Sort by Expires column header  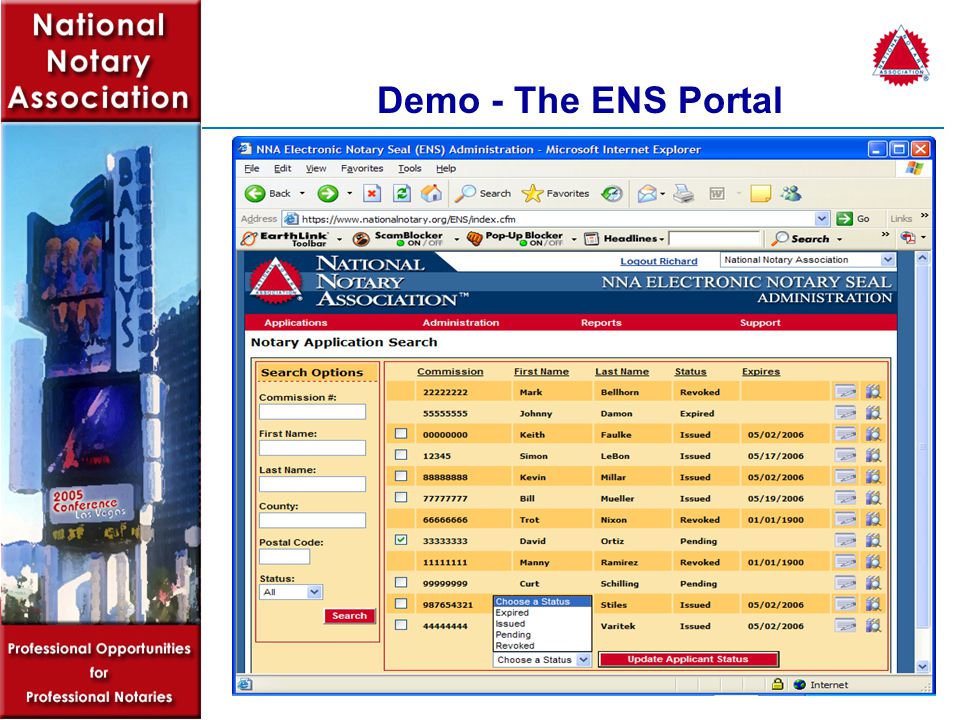761,372
